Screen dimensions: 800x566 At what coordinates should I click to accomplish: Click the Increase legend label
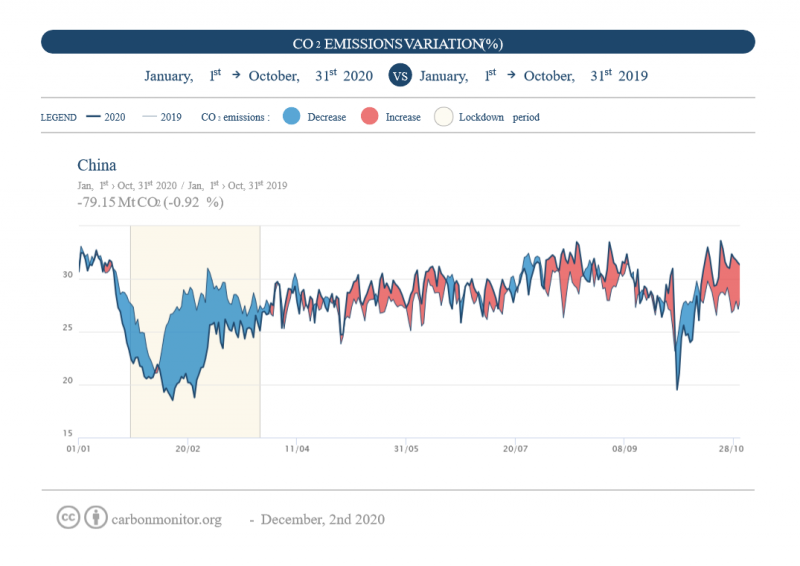[403, 117]
